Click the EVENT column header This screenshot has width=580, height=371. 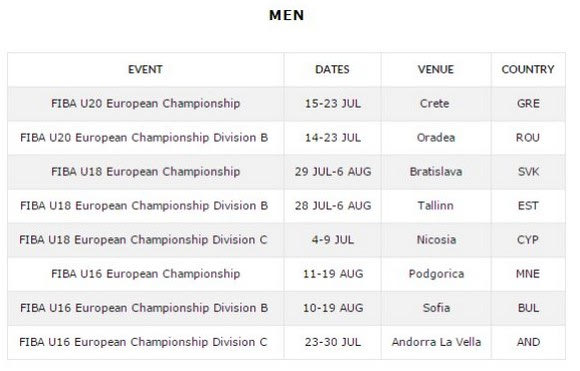click(x=145, y=70)
